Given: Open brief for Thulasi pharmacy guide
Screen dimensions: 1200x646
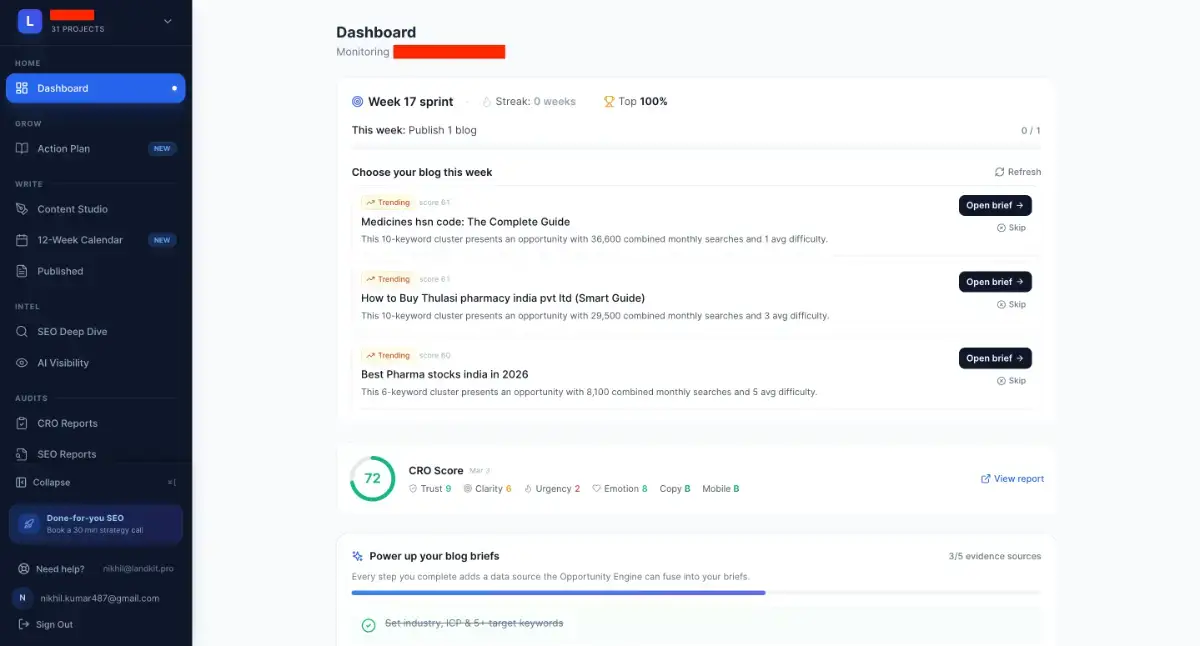Looking at the screenshot, I should (994, 282).
